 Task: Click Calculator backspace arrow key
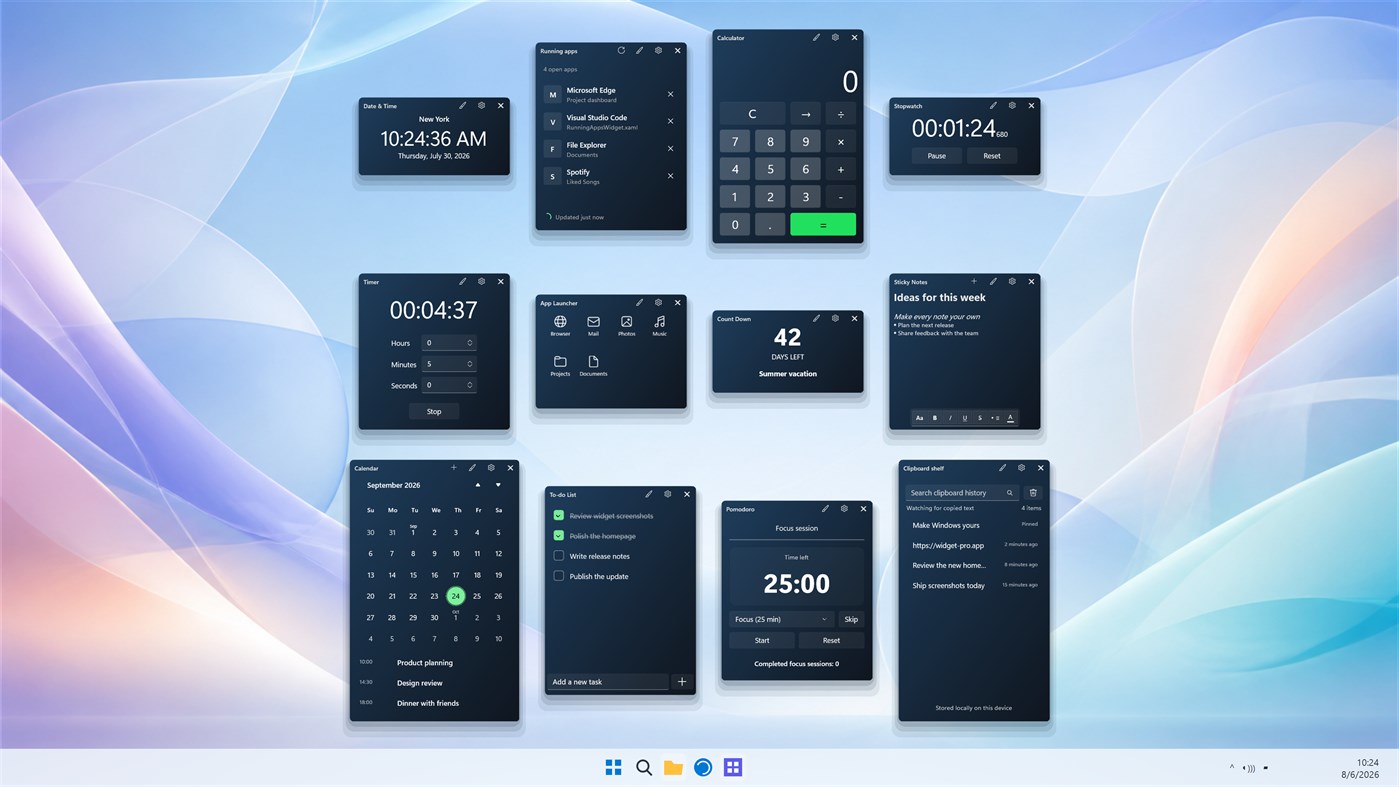tap(805, 114)
